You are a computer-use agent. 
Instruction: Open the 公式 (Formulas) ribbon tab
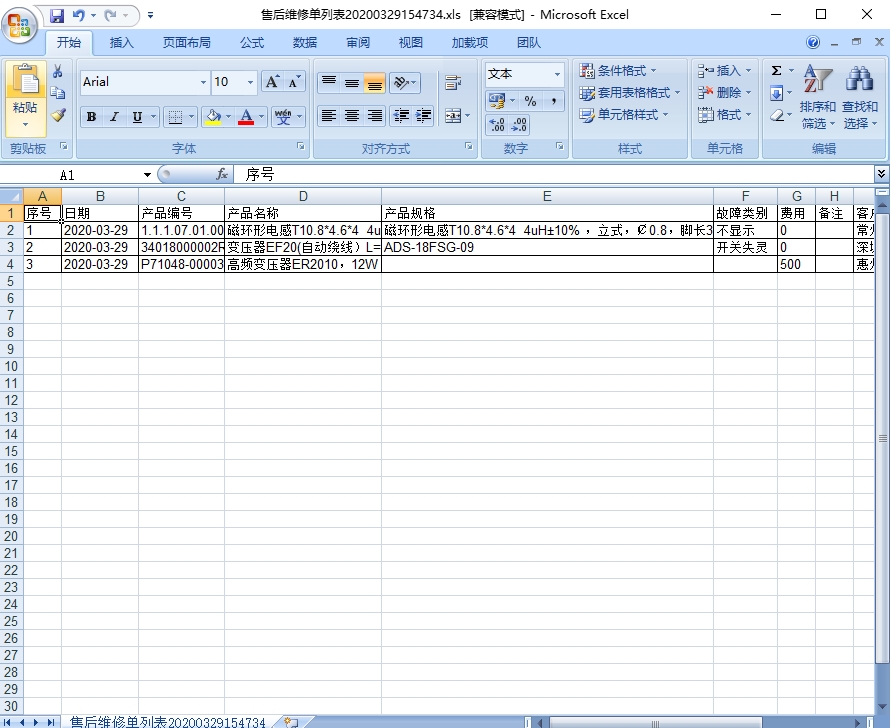click(x=252, y=42)
